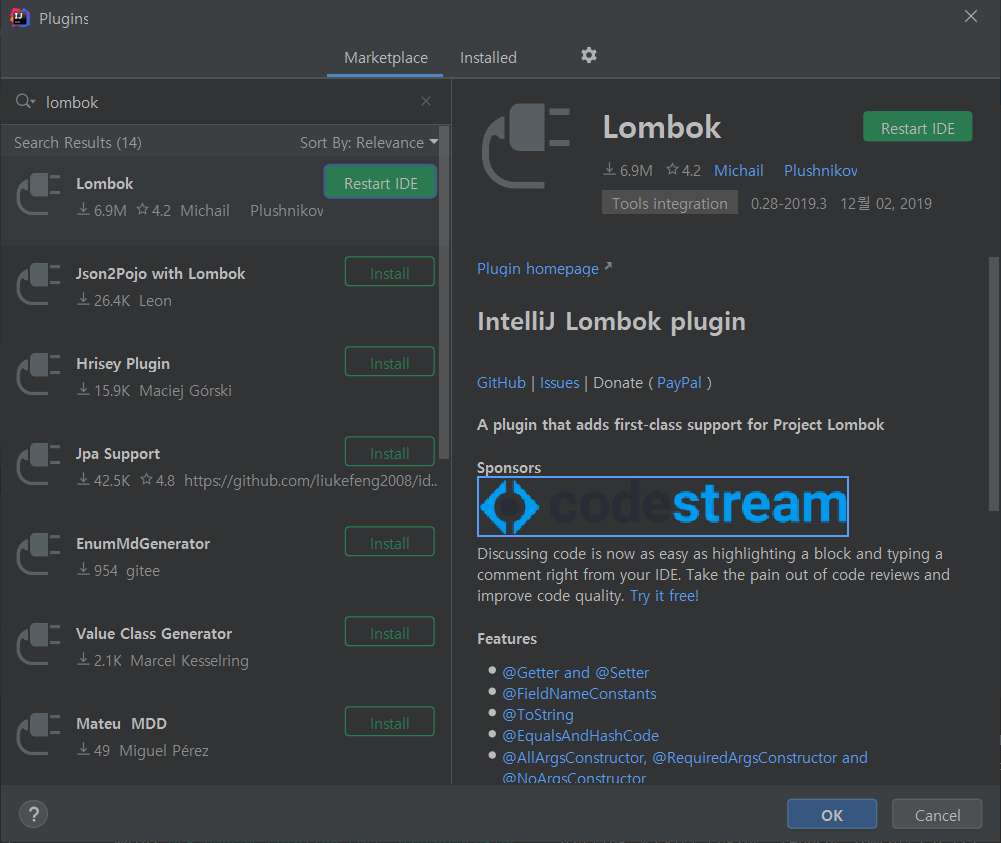
Task: Click Restart IDE in the details panel
Action: [917, 128]
